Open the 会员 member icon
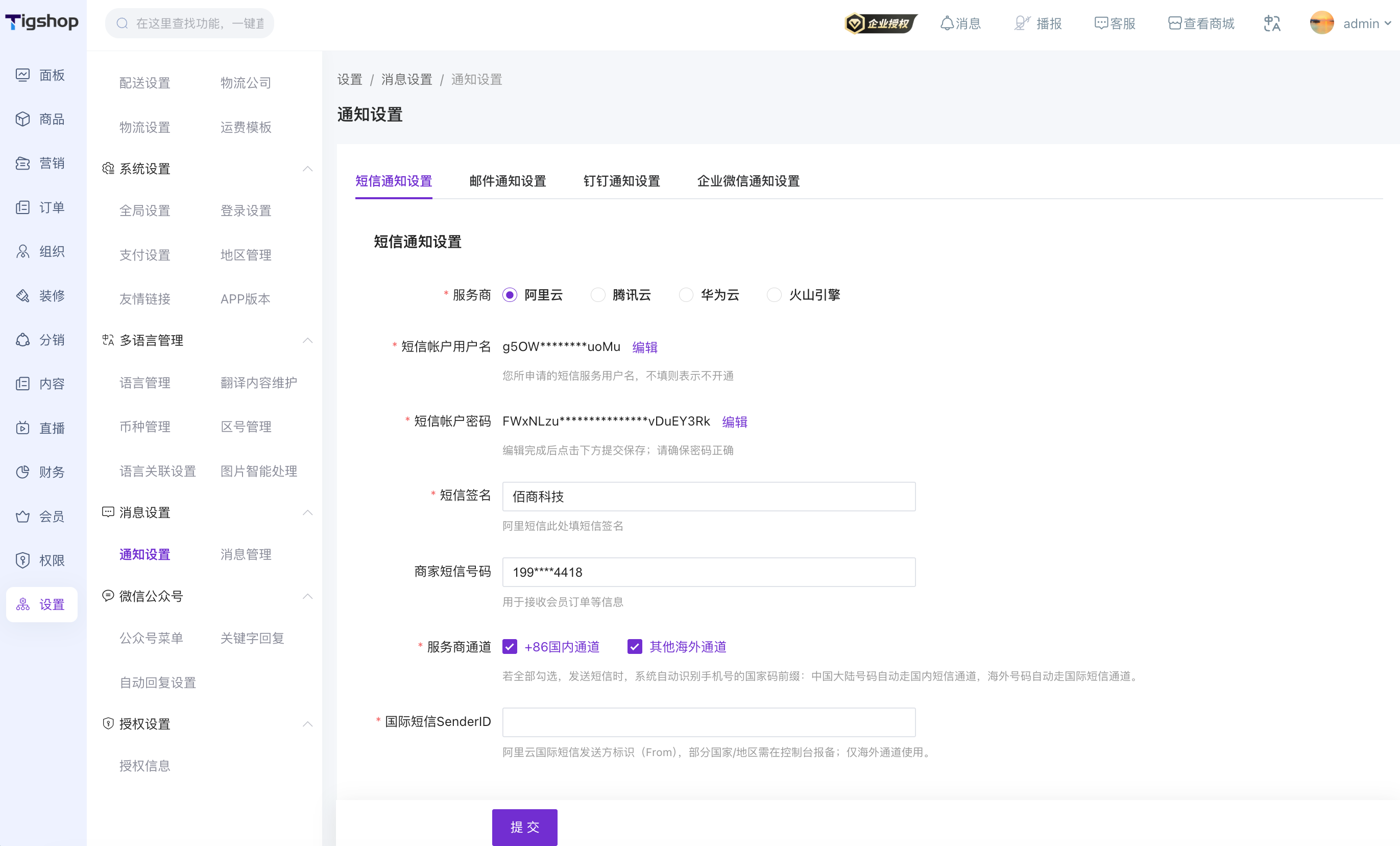 (23, 516)
